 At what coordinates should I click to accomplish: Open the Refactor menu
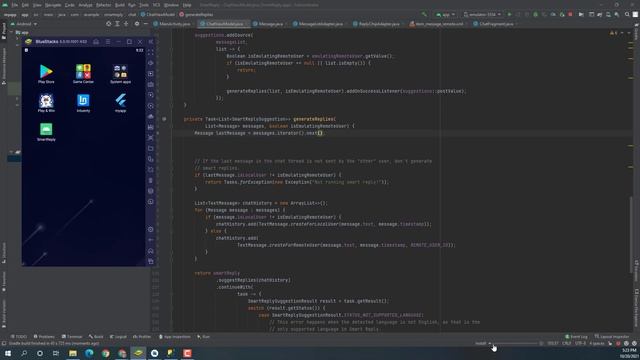point(103,5)
